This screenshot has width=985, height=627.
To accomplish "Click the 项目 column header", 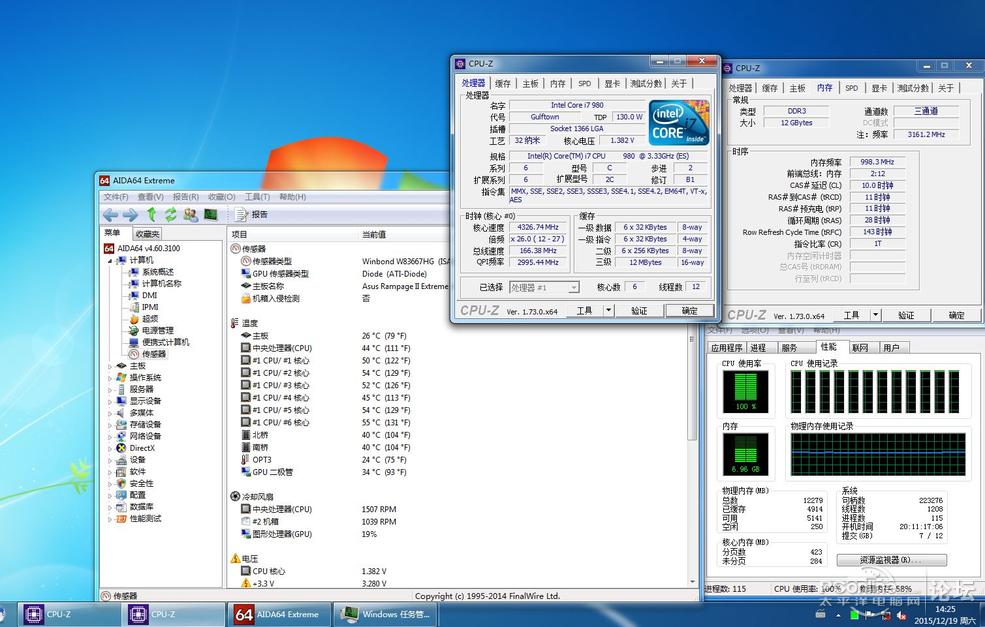I will point(239,234).
